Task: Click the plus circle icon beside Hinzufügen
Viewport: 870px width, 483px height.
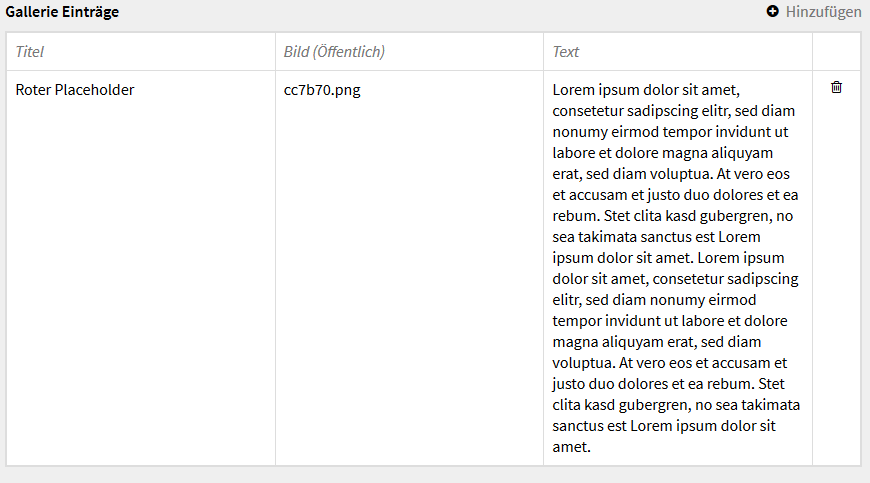Action: point(772,11)
